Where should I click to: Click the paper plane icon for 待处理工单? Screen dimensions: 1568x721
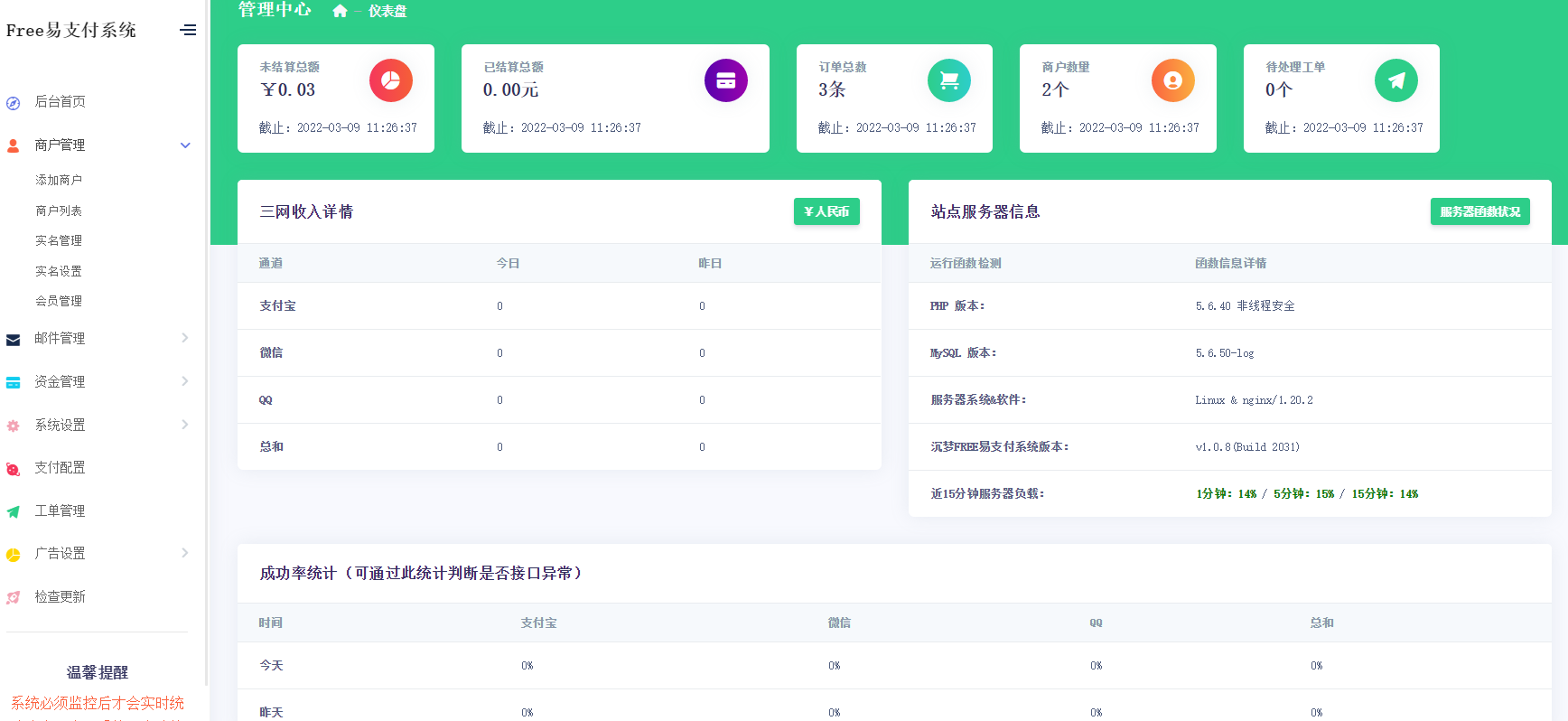[x=1396, y=80]
